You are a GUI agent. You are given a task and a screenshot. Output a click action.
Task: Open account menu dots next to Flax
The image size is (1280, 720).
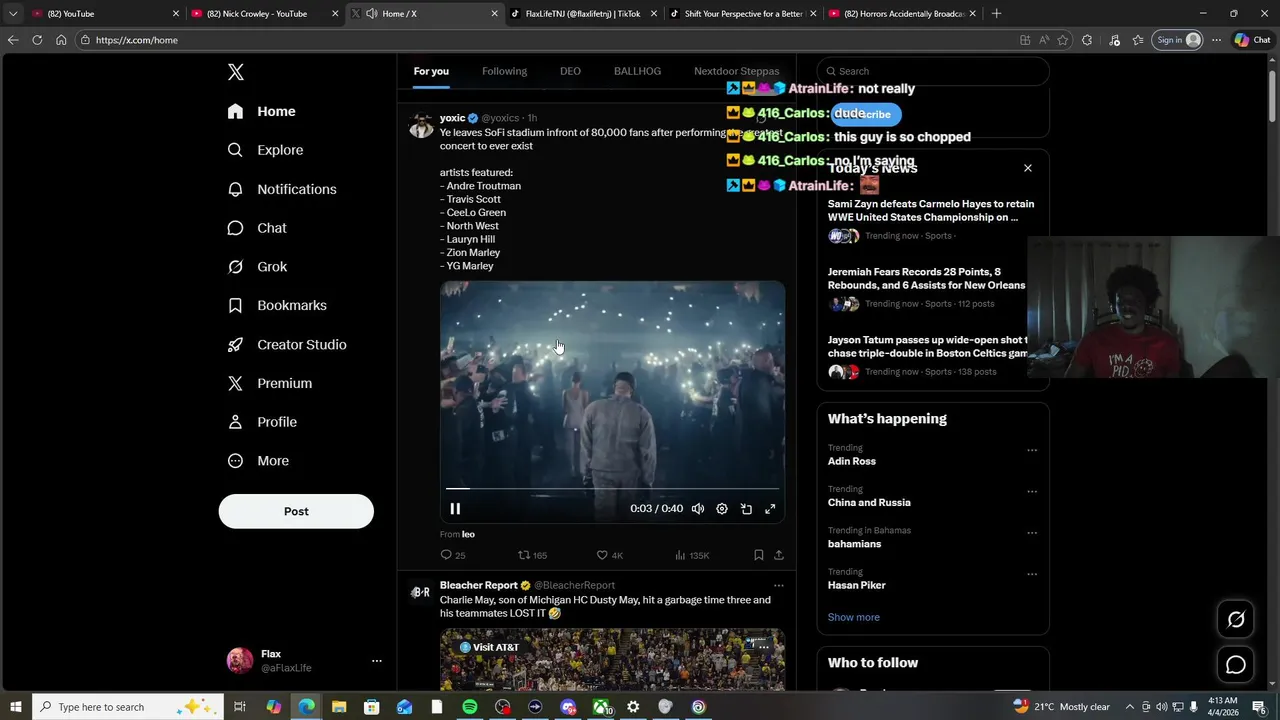pyautogui.click(x=376, y=661)
